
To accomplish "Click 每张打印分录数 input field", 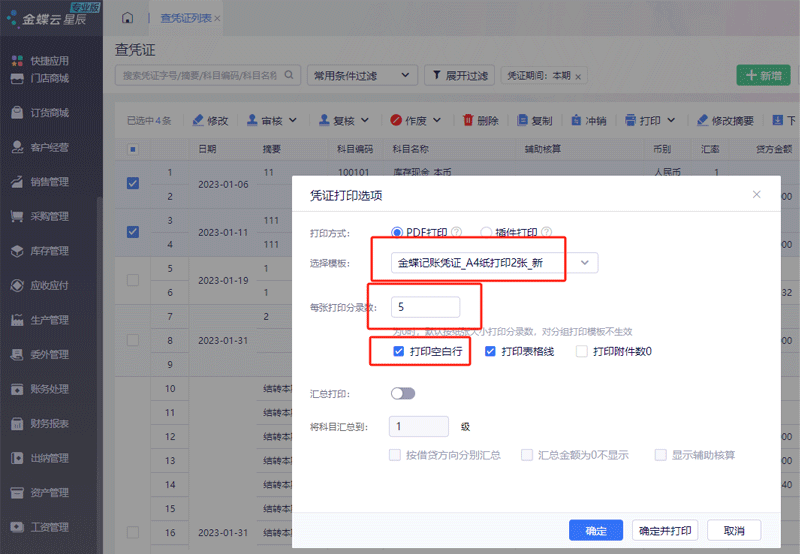I will 426,307.
